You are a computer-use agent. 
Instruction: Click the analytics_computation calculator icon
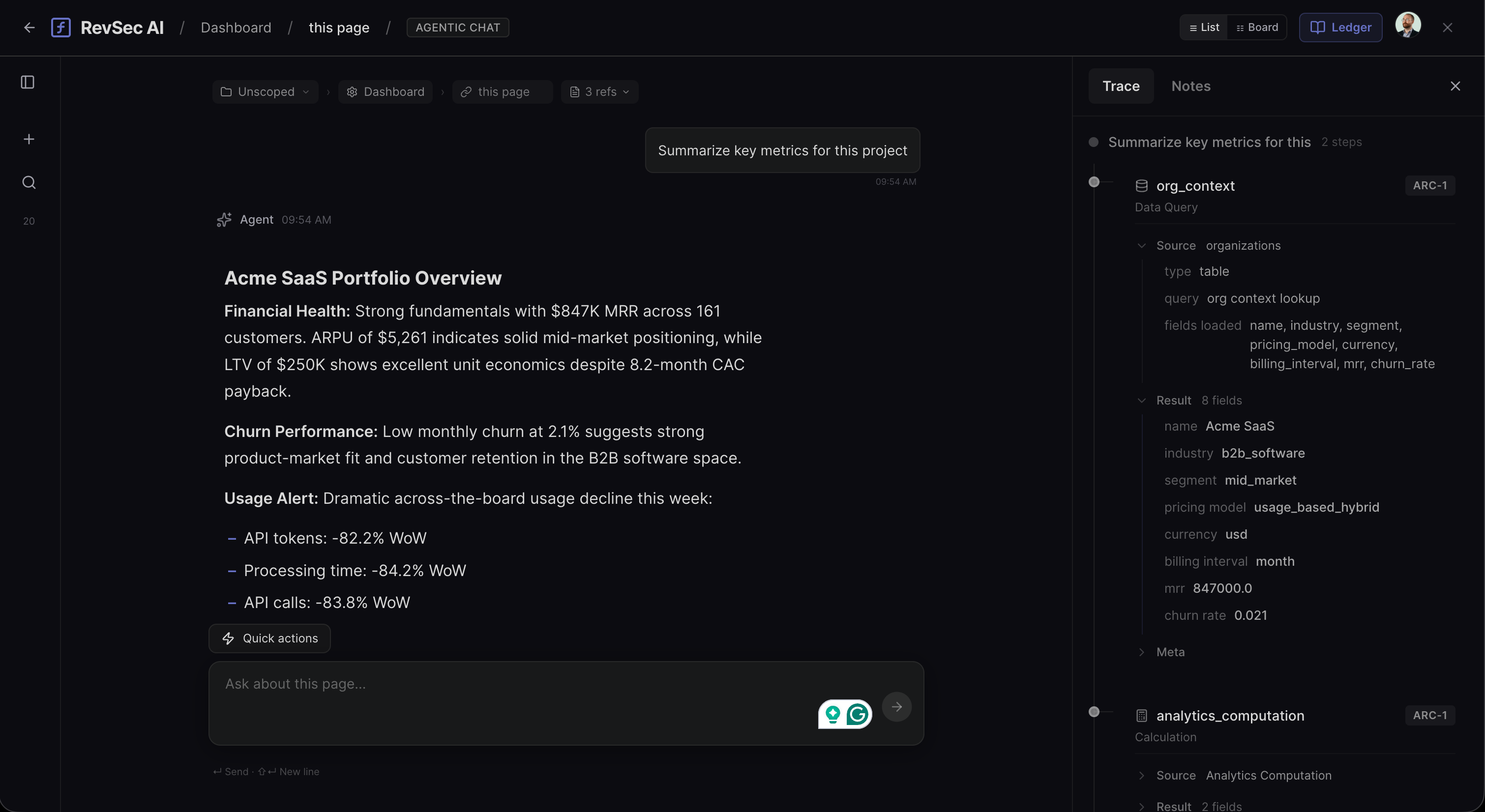coord(1141,716)
